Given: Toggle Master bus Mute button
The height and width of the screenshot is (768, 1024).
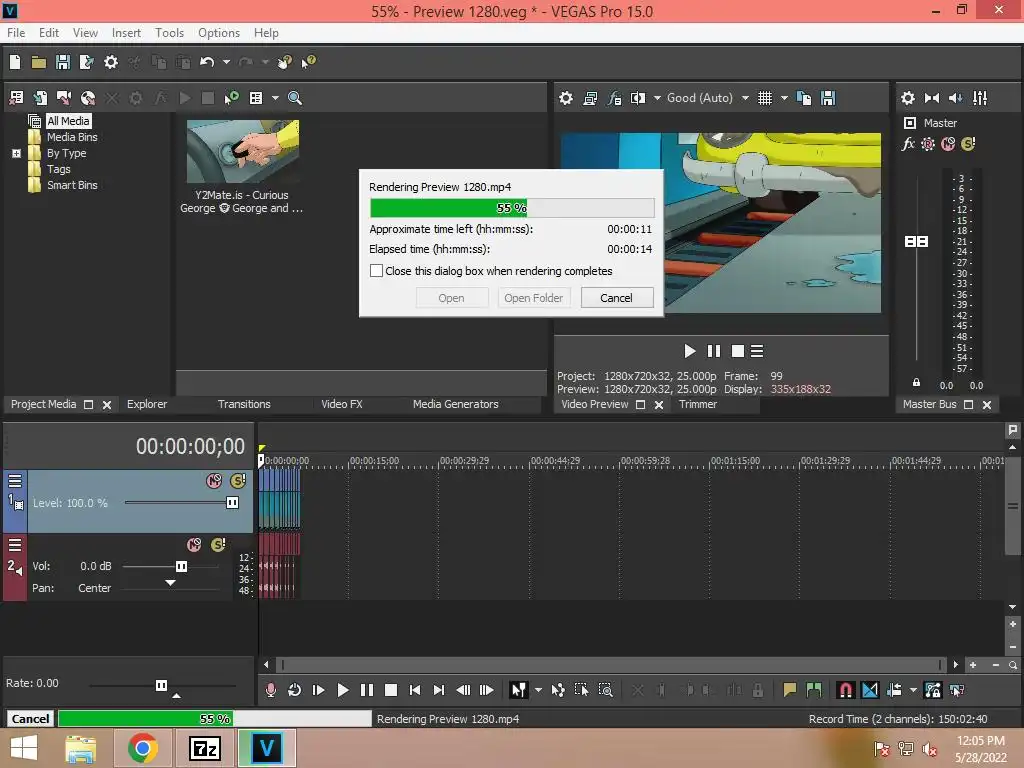Looking at the screenshot, I should [x=948, y=144].
